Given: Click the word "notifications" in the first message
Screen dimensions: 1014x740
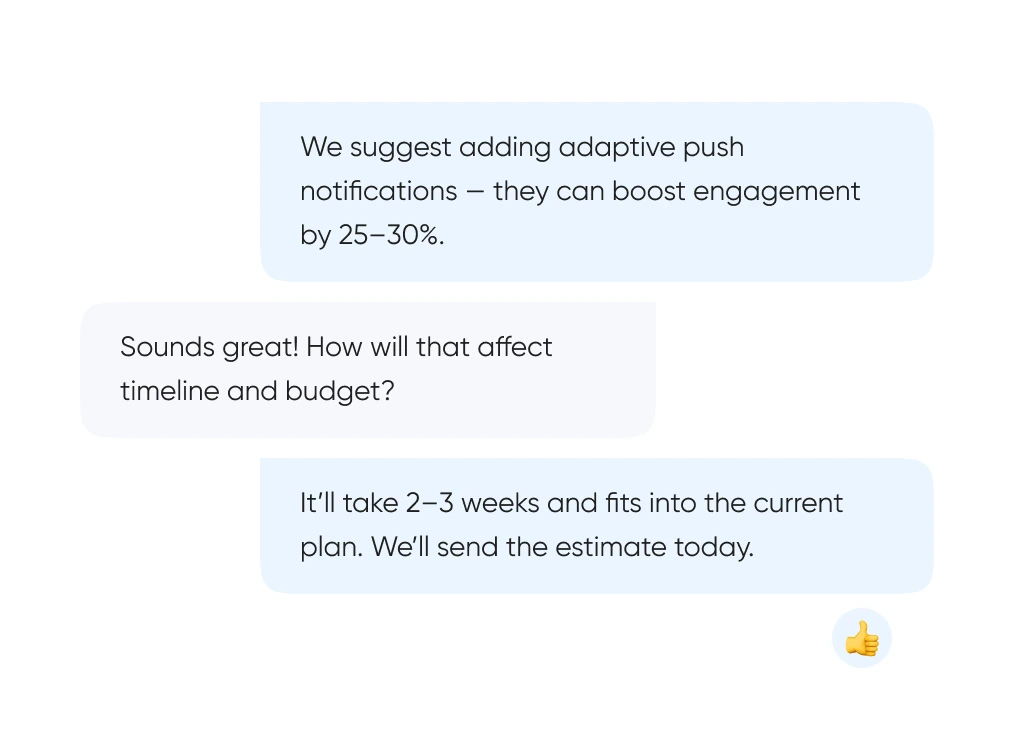Looking at the screenshot, I should coord(379,191).
